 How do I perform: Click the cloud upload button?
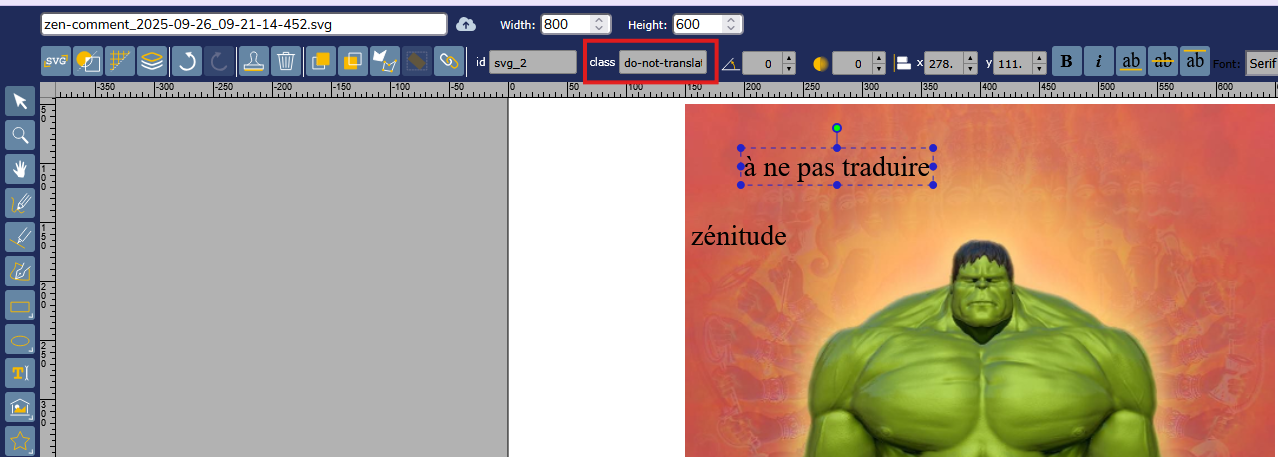(x=466, y=24)
